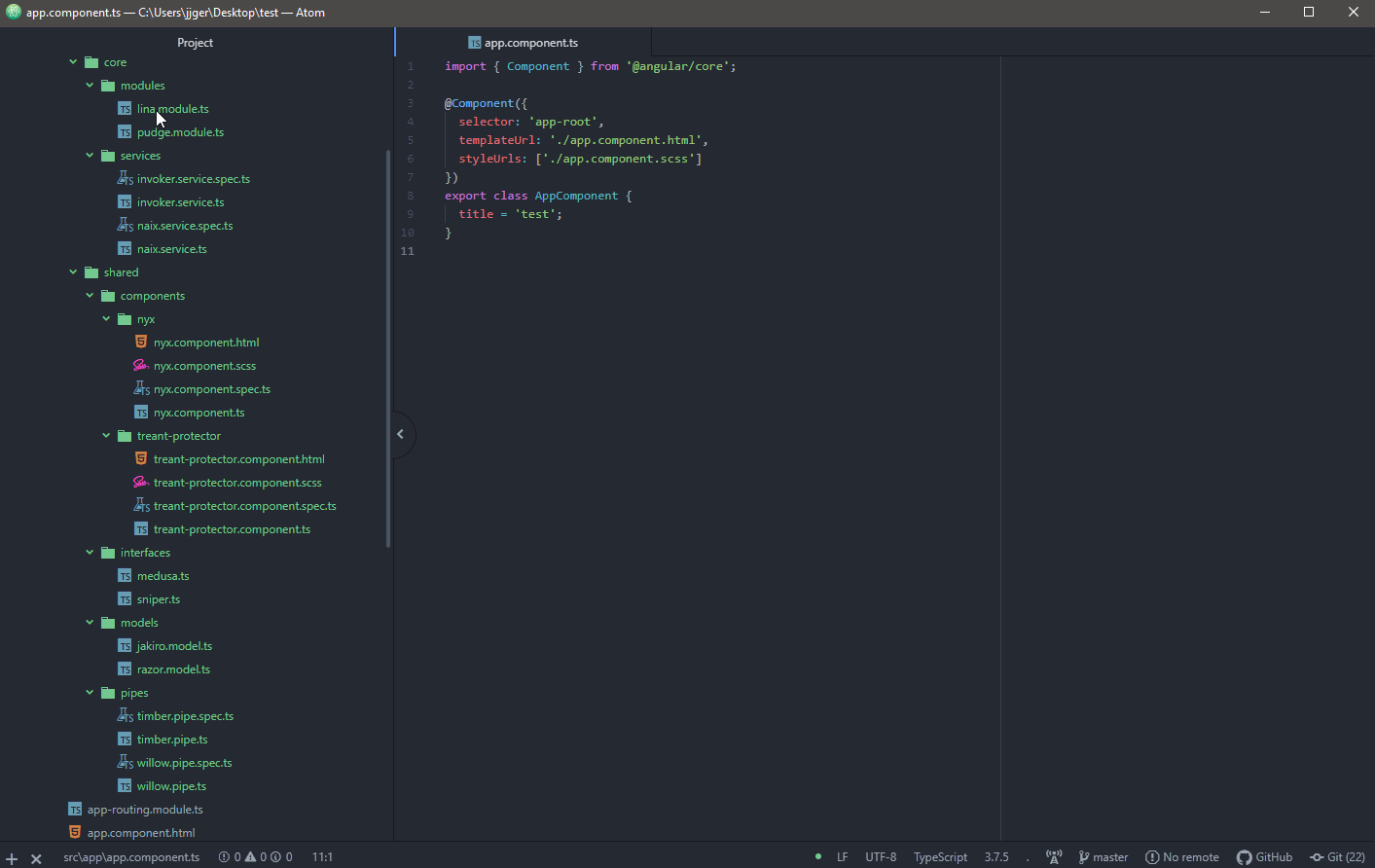Click the TS icon of app-routing.module.ts
This screenshot has width=1375, height=868.
75,810
